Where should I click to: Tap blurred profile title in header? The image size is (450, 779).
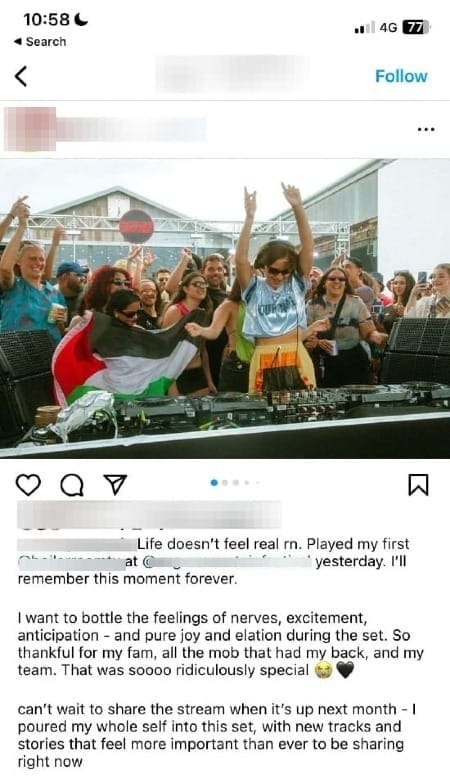(x=231, y=75)
